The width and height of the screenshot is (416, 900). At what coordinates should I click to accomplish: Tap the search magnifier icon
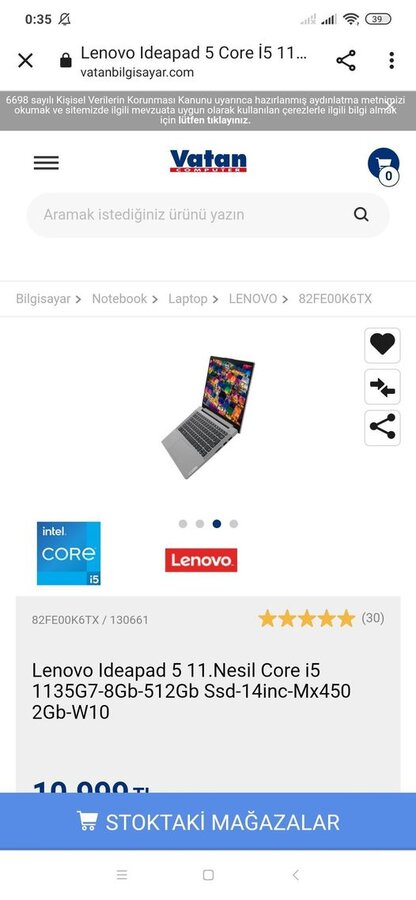(x=361, y=215)
